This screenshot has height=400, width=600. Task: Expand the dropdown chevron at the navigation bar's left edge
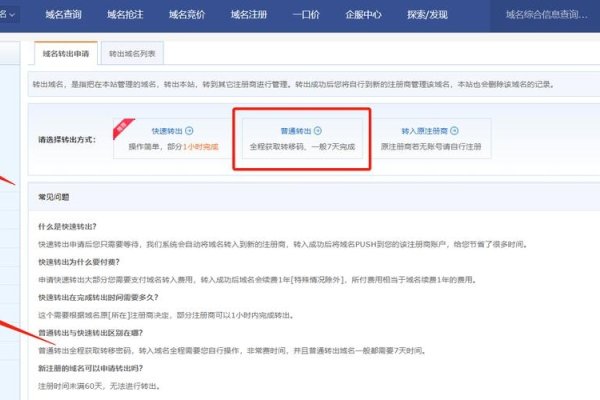pyautogui.click(x=12, y=15)
